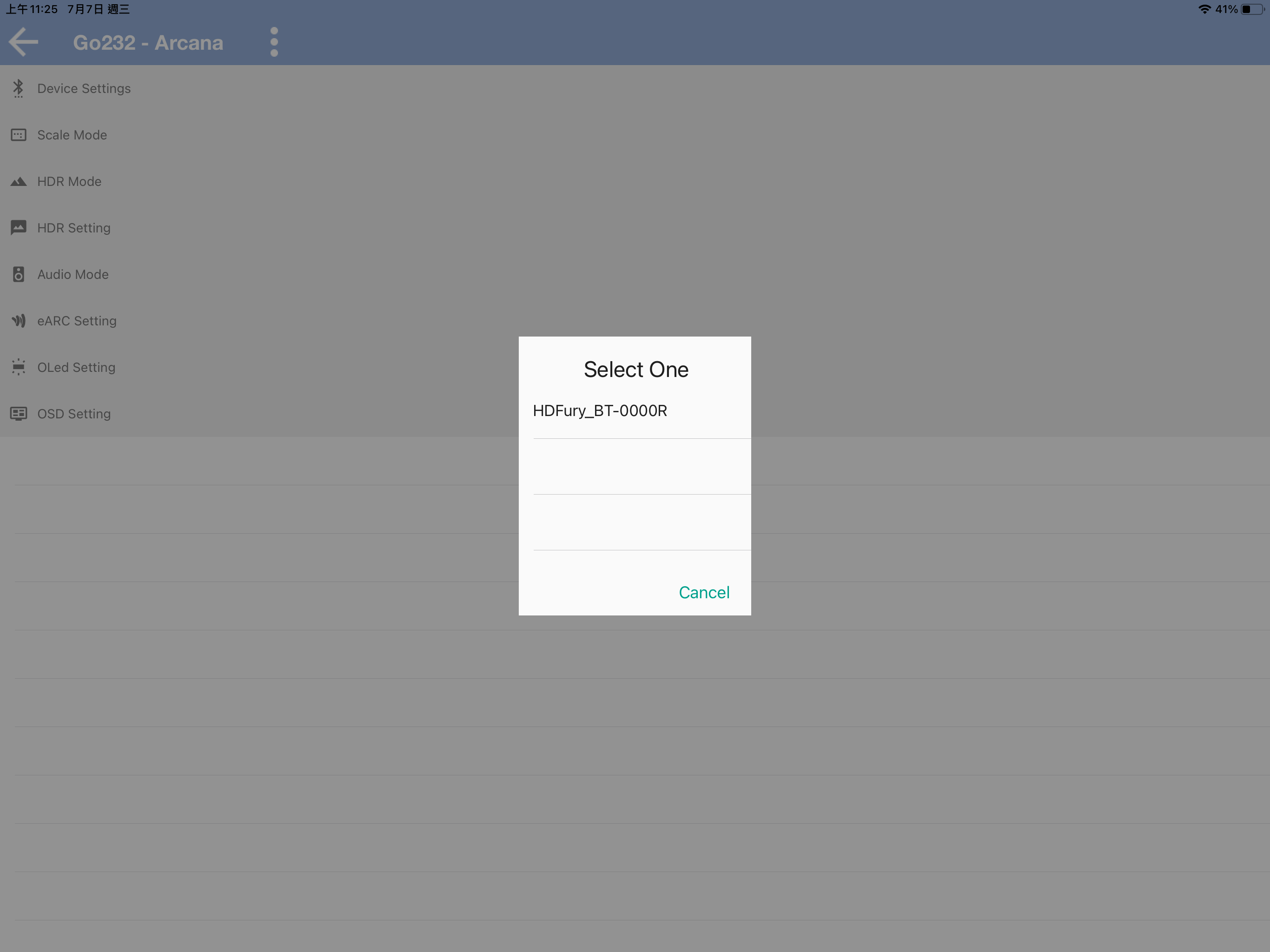Viewport: 1270px width, 952px height.
Task: Click the OSD Setting monitor icon
Action: pos(19,413)
